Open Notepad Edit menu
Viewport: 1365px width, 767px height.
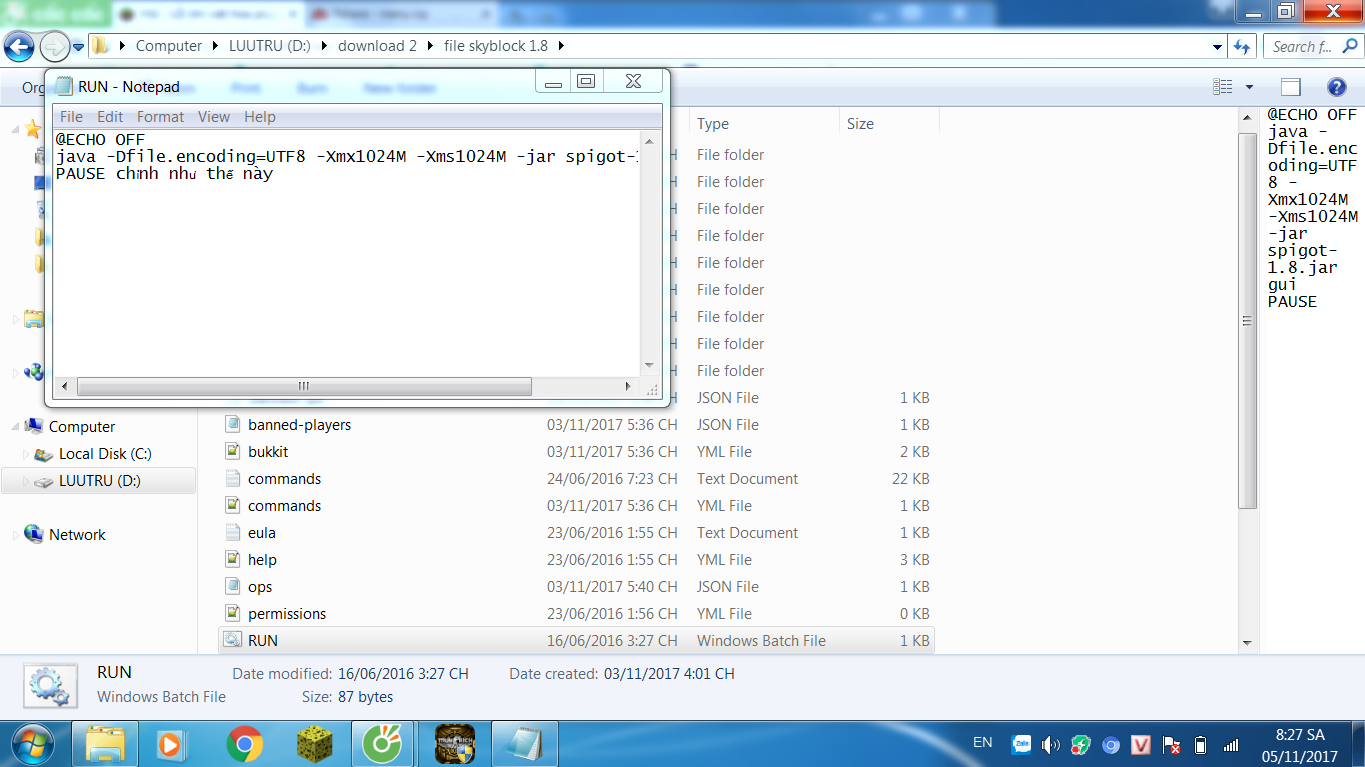click(x=110, y=117)
